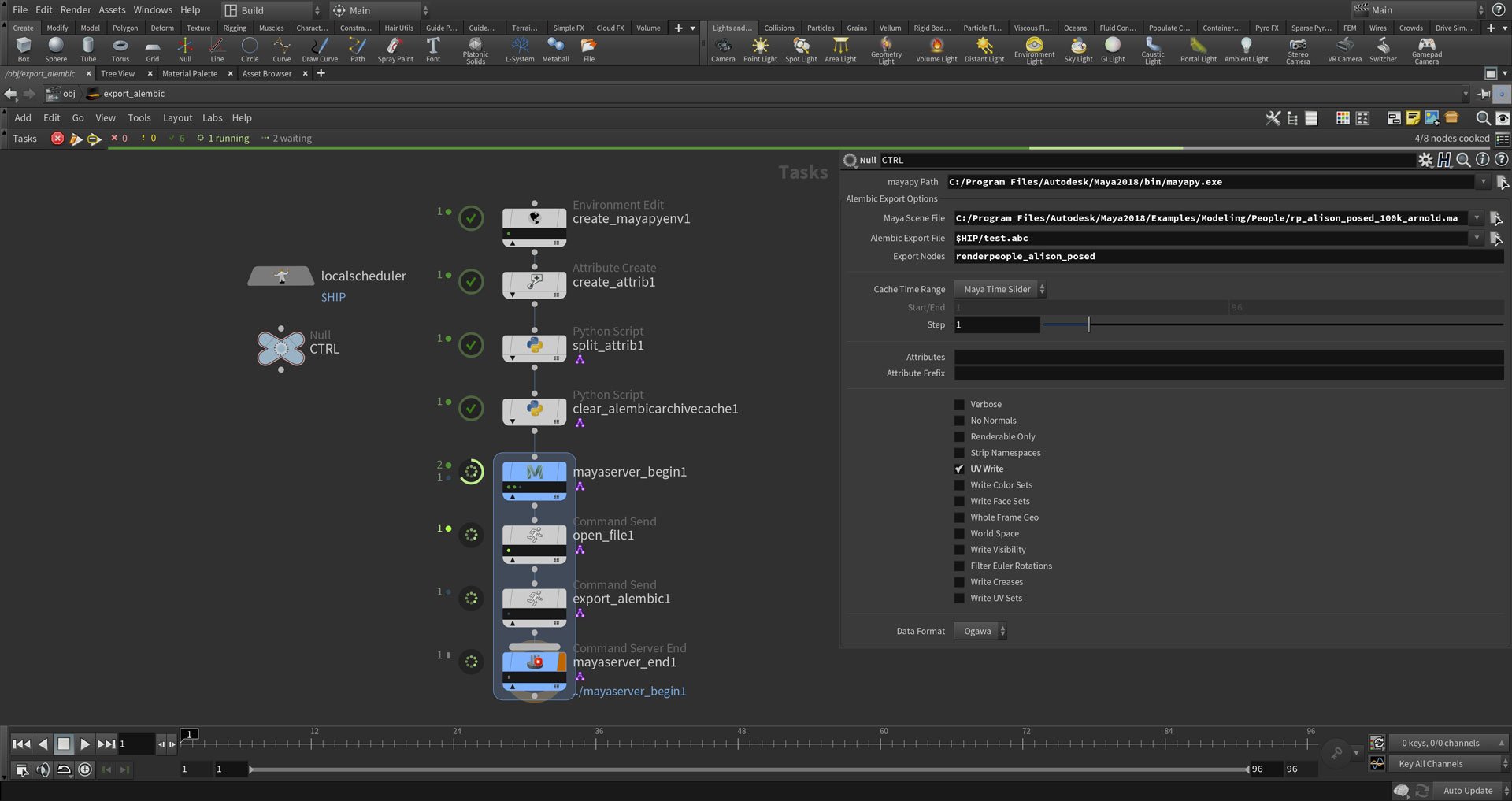Enable Renderable Only

(x=959, y=436)
